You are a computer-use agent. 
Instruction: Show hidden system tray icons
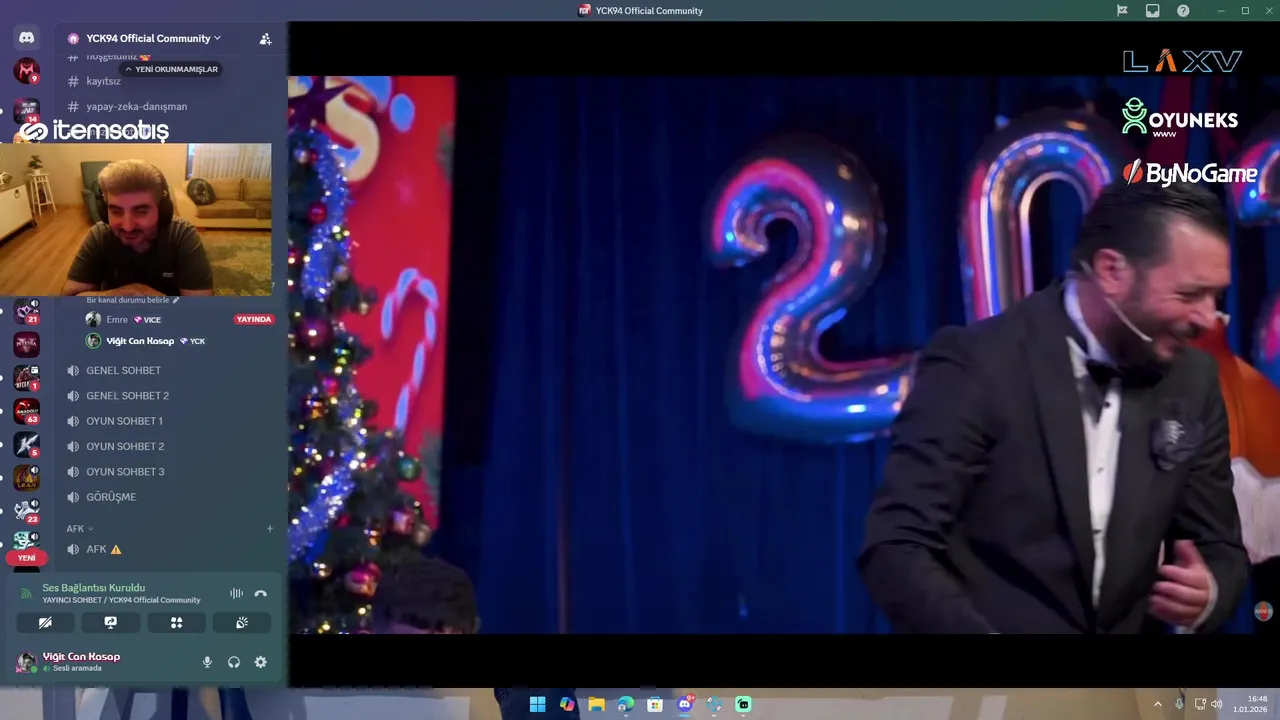(1158, 704)
